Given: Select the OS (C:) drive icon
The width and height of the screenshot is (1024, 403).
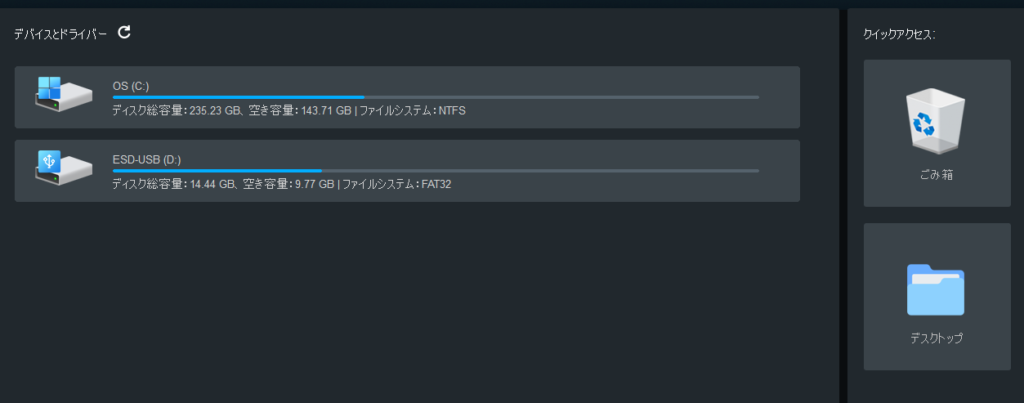Looking at the screenshot, I should (63, 94).
